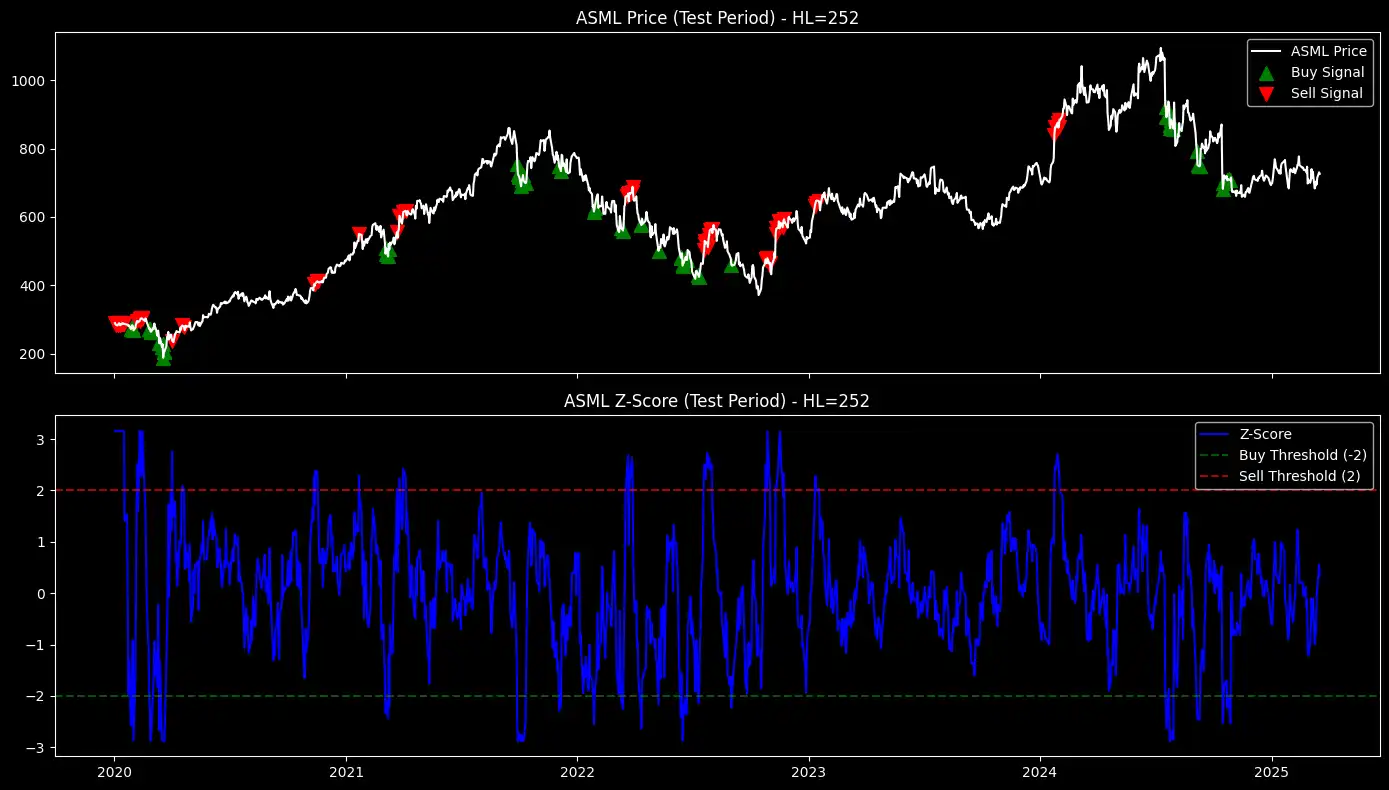The width and height of the screenshot is (1389, 790).
Task: Click the price axis label "200"
Action: coord(31,354)
